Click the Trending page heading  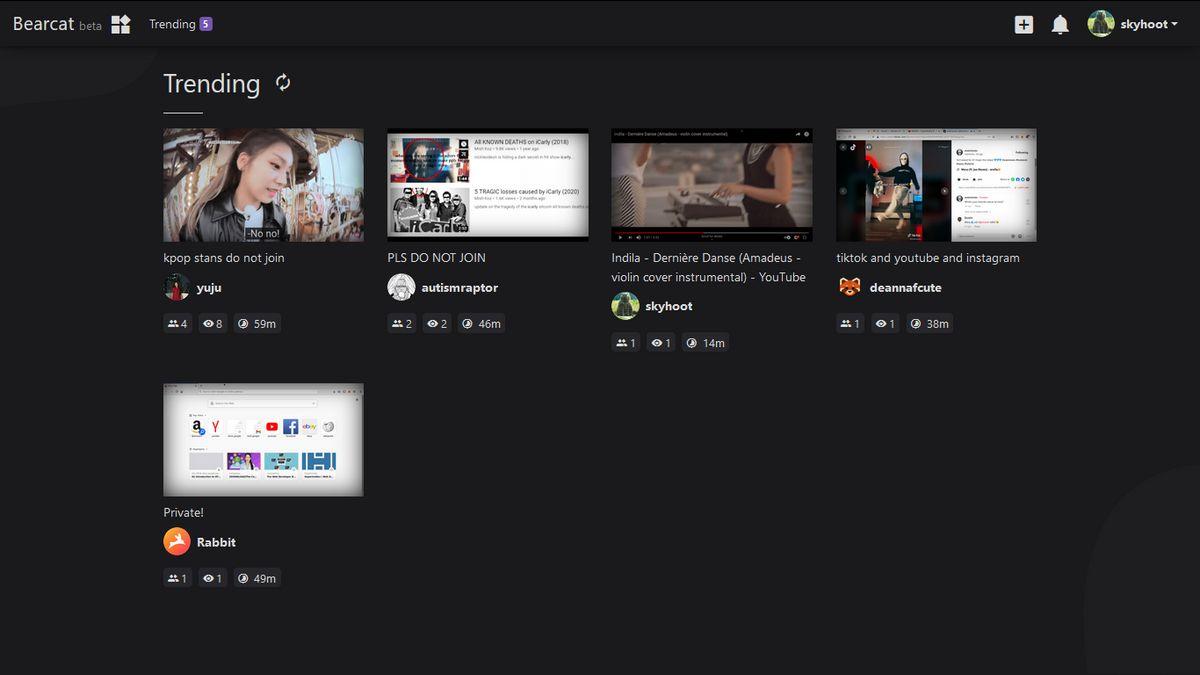[212, 84]
